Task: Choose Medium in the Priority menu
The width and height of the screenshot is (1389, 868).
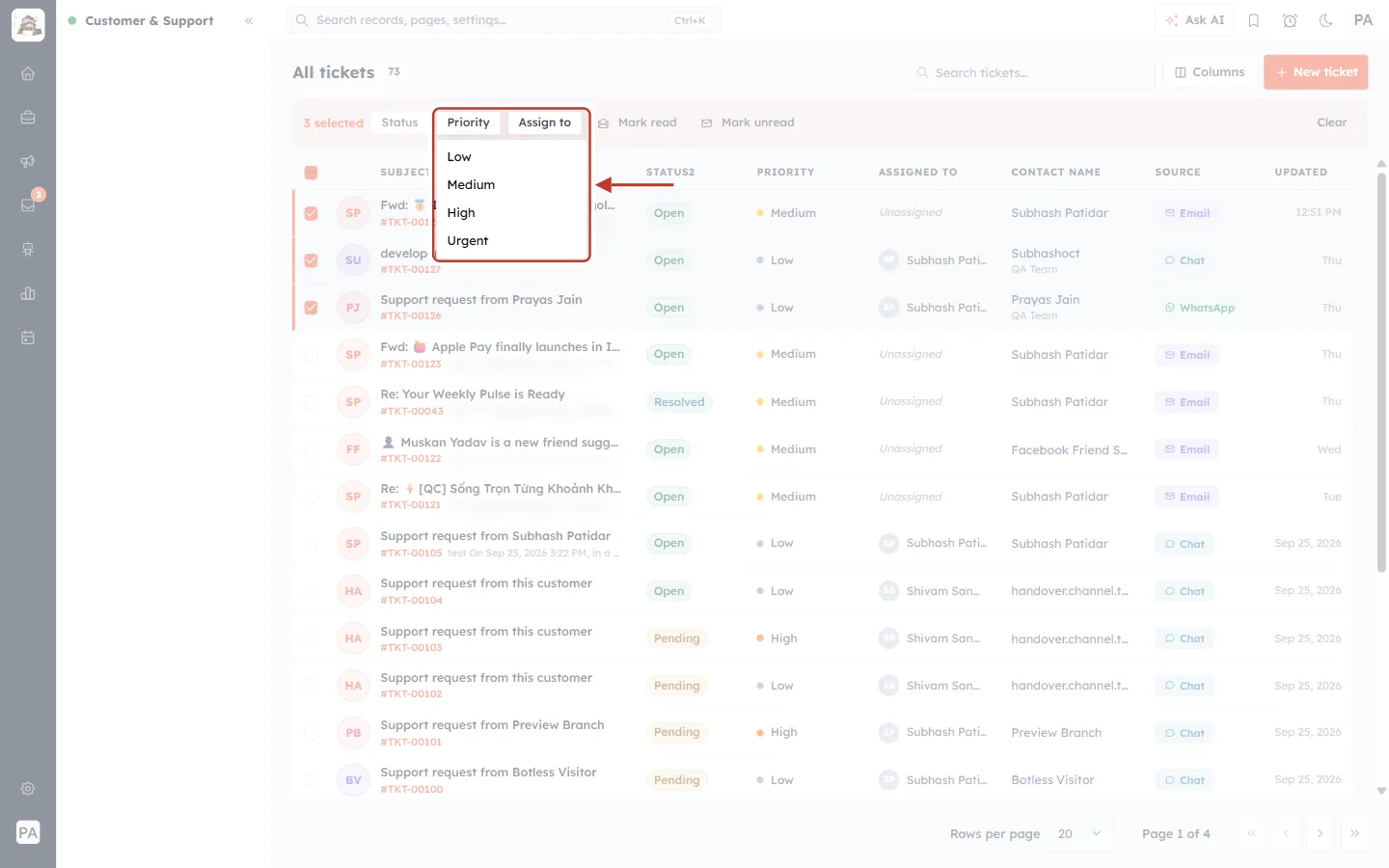Action: pos(511,185)
